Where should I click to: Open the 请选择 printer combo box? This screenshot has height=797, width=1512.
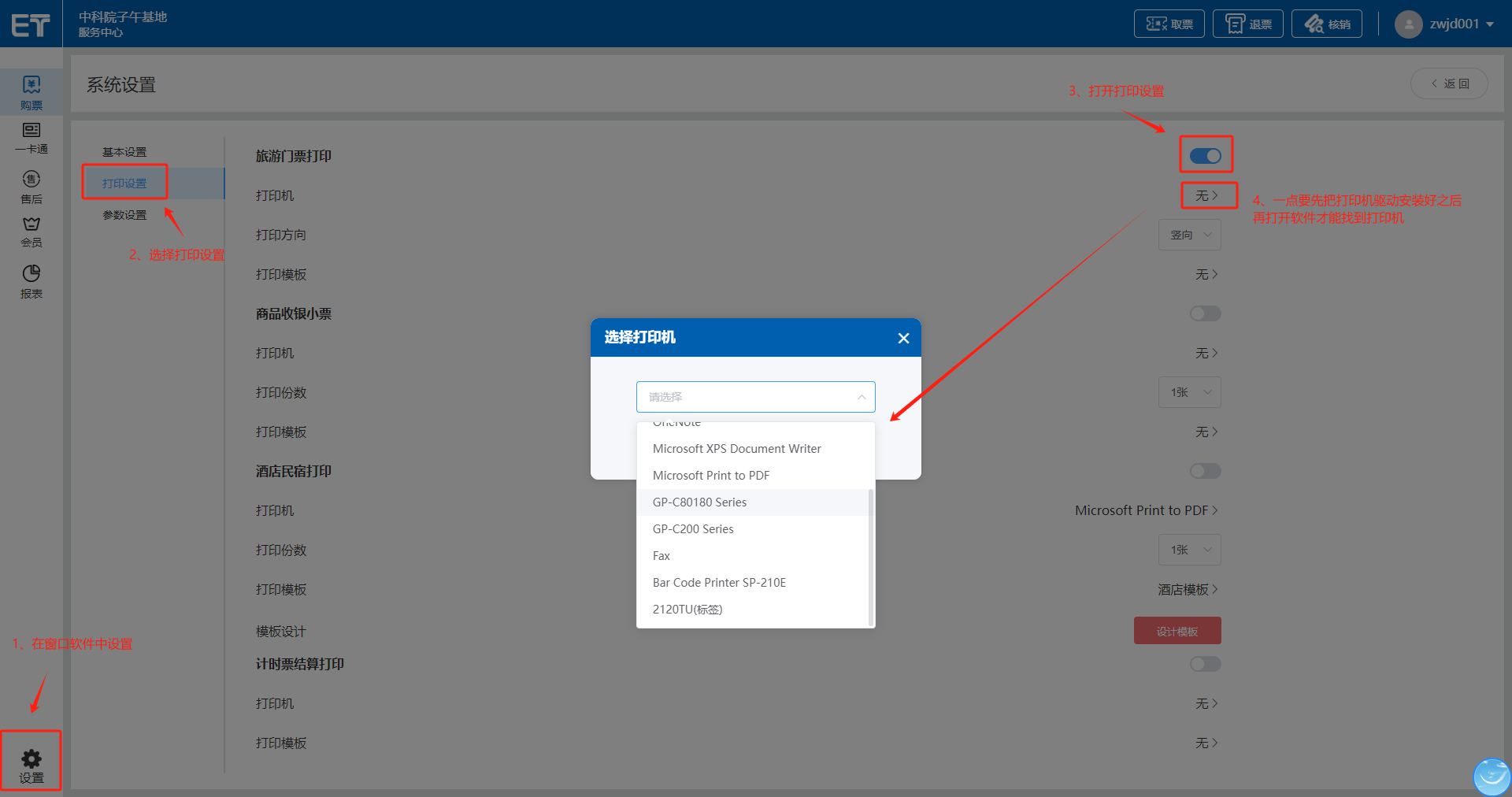pyautogui.click(x=755, y=397)
